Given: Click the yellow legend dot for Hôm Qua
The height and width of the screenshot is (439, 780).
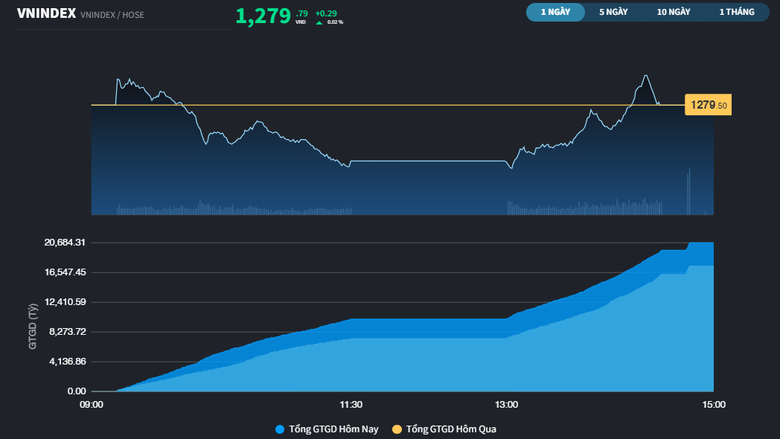Looking at the screenshot, I should [x=397, y=429].
